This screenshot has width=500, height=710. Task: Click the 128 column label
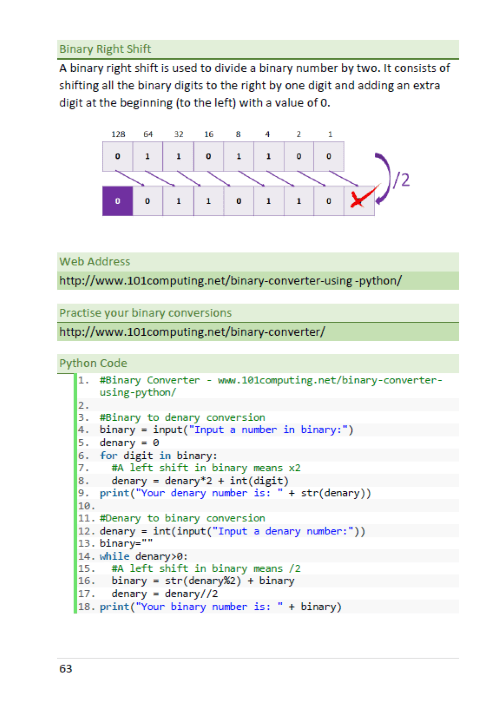pyautogui.click(x=118, y=134)
